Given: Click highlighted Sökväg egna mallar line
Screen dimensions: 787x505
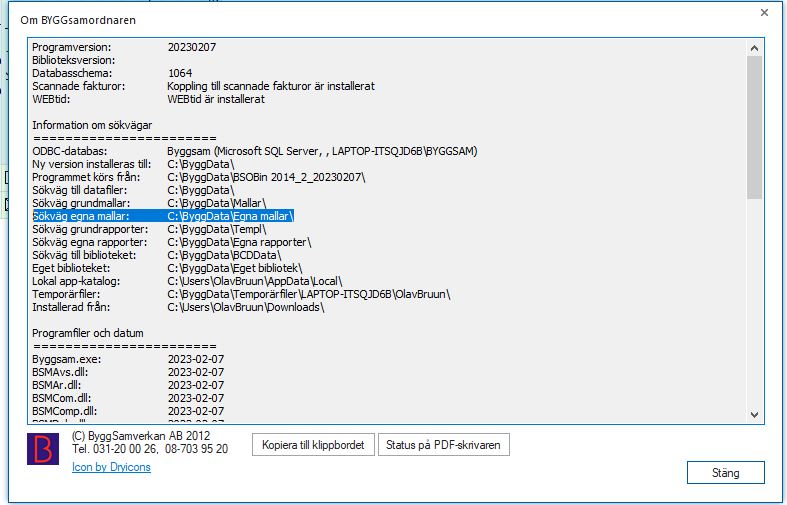Looking at the screenshot, I should pos(163,216).
